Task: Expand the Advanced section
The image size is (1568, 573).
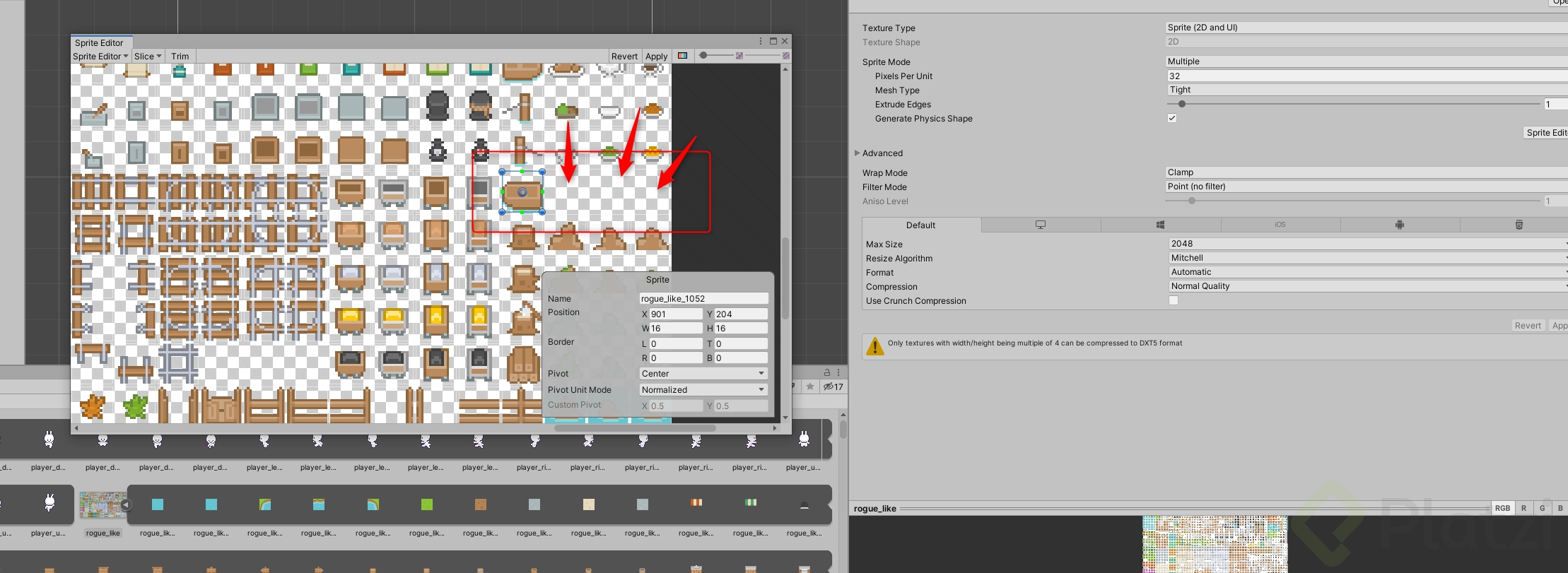Action: coord(858,153)
